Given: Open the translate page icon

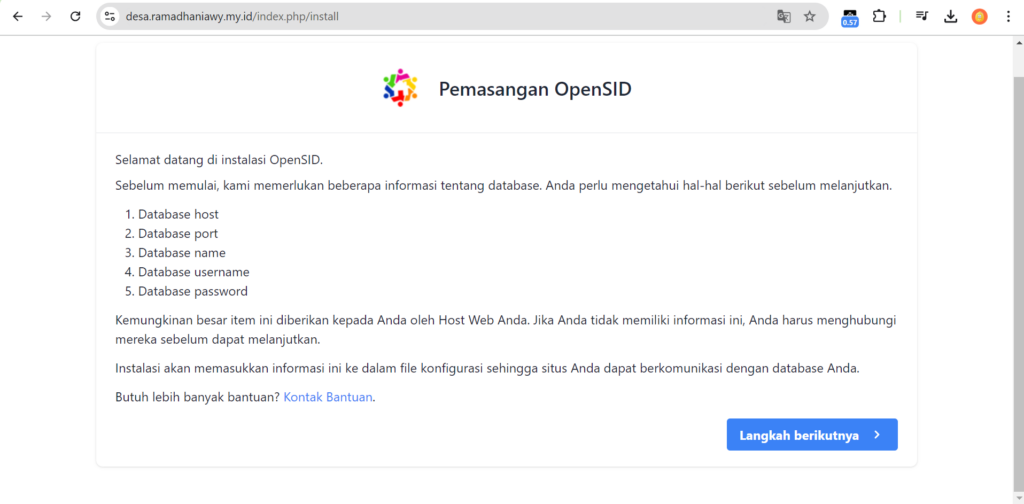Looking at the screenshot, I should [784, 16].
